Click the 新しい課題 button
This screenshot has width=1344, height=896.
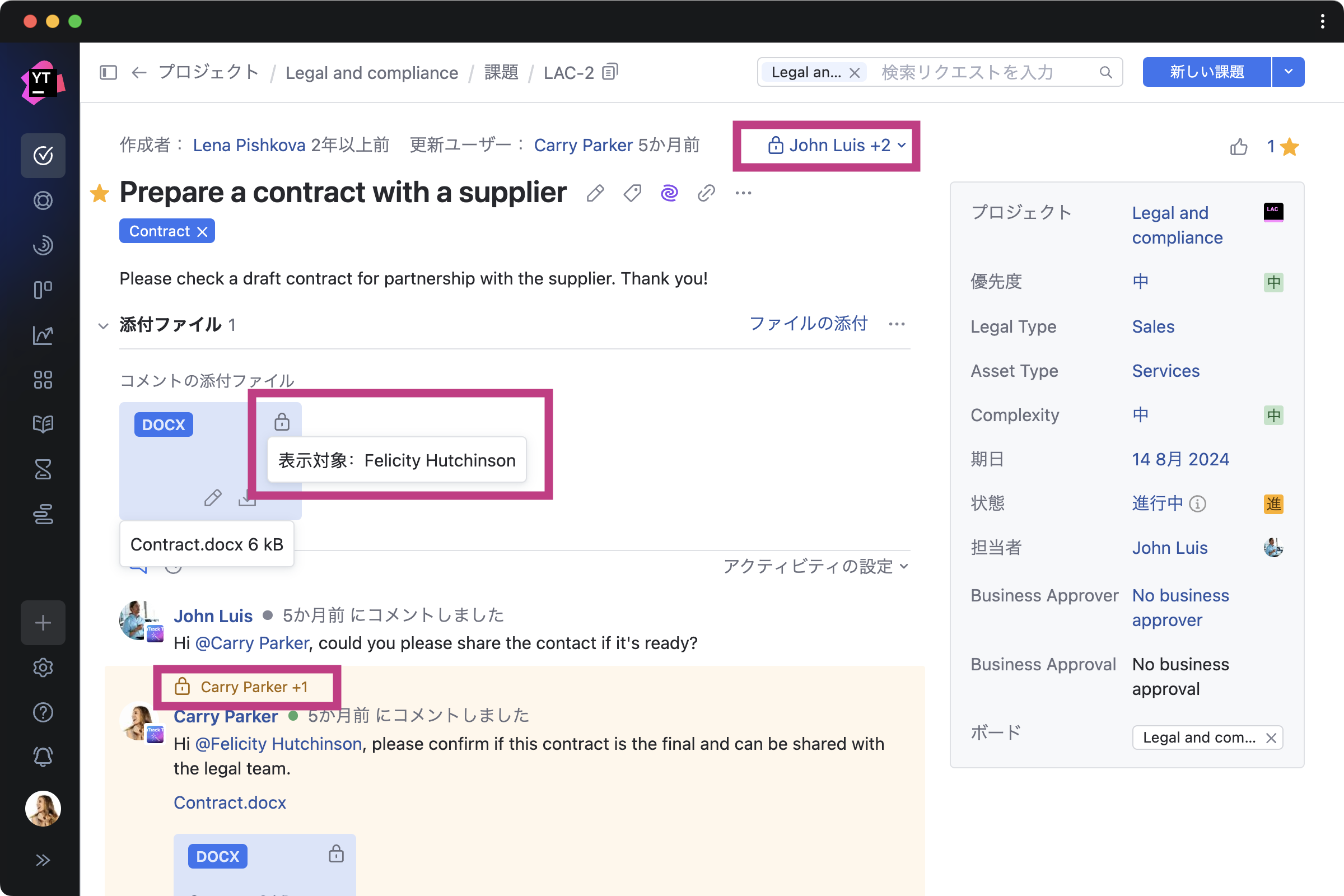[1206, 72]
